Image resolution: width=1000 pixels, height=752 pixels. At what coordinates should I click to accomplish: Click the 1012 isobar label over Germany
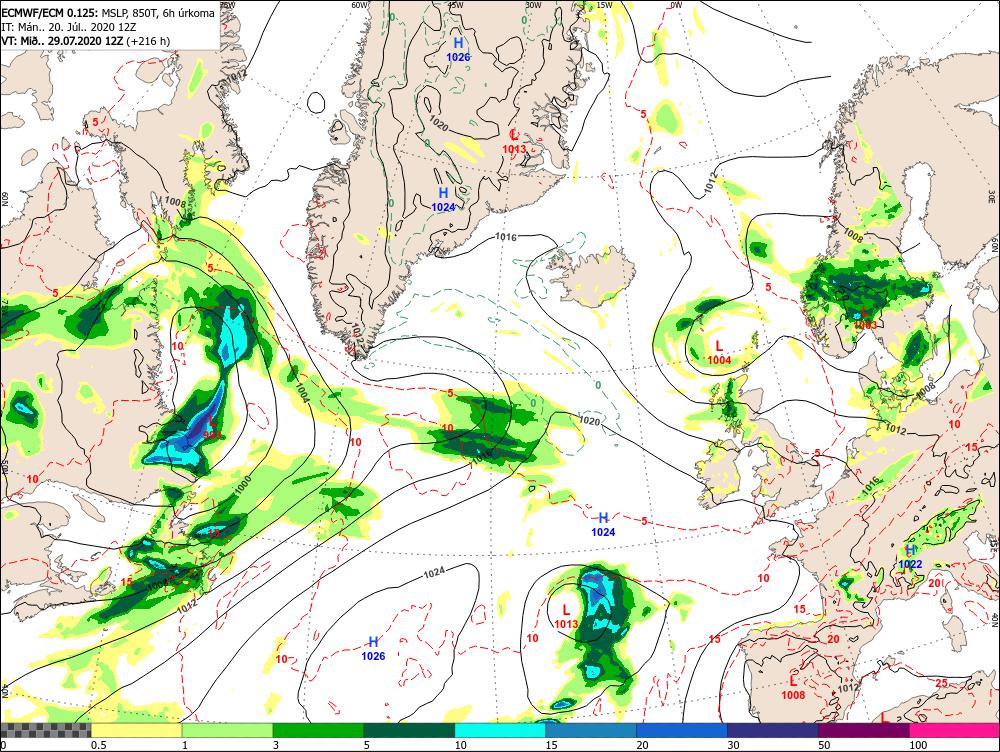point(895,430)
